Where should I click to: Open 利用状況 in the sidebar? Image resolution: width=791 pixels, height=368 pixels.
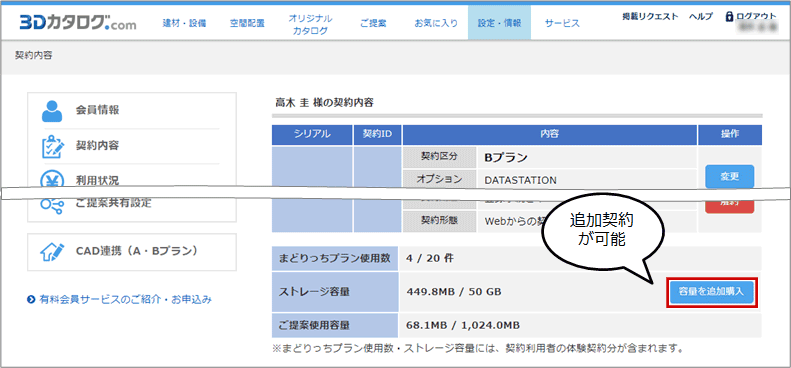[x=97, y=180]
